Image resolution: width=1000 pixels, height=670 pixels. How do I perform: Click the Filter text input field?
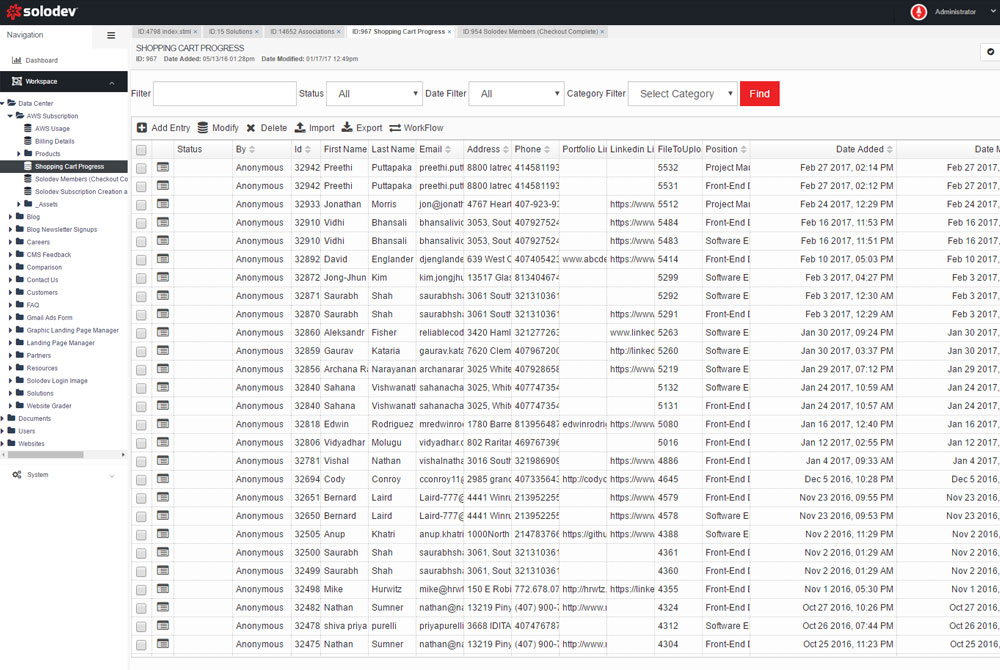[x=224, y=94]
